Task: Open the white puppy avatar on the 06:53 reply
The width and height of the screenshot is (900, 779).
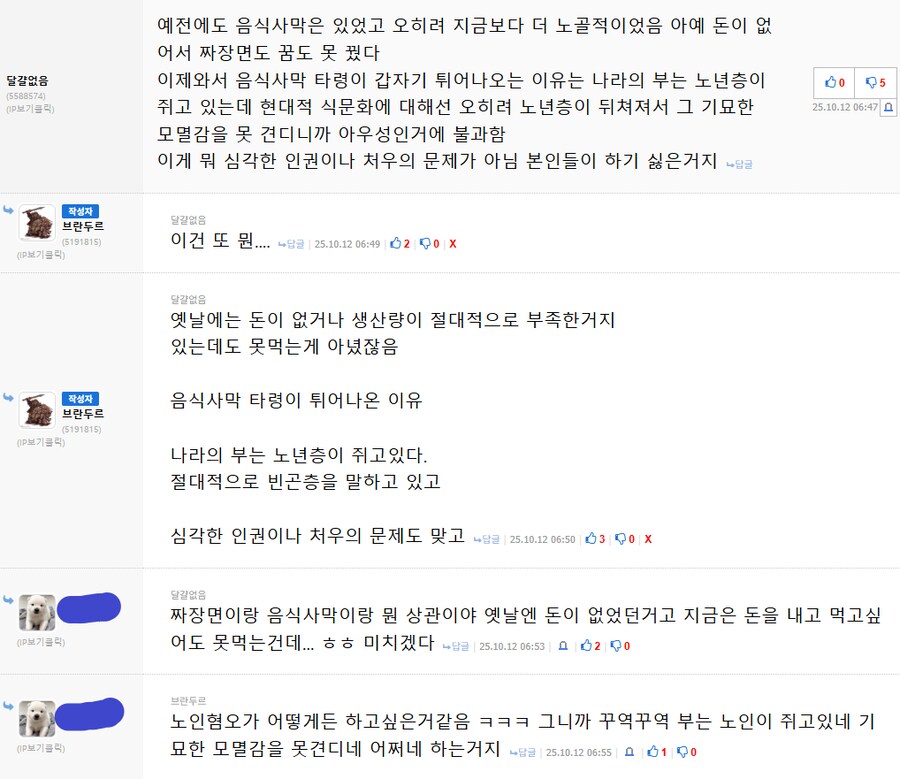Action: pos(37,613)
